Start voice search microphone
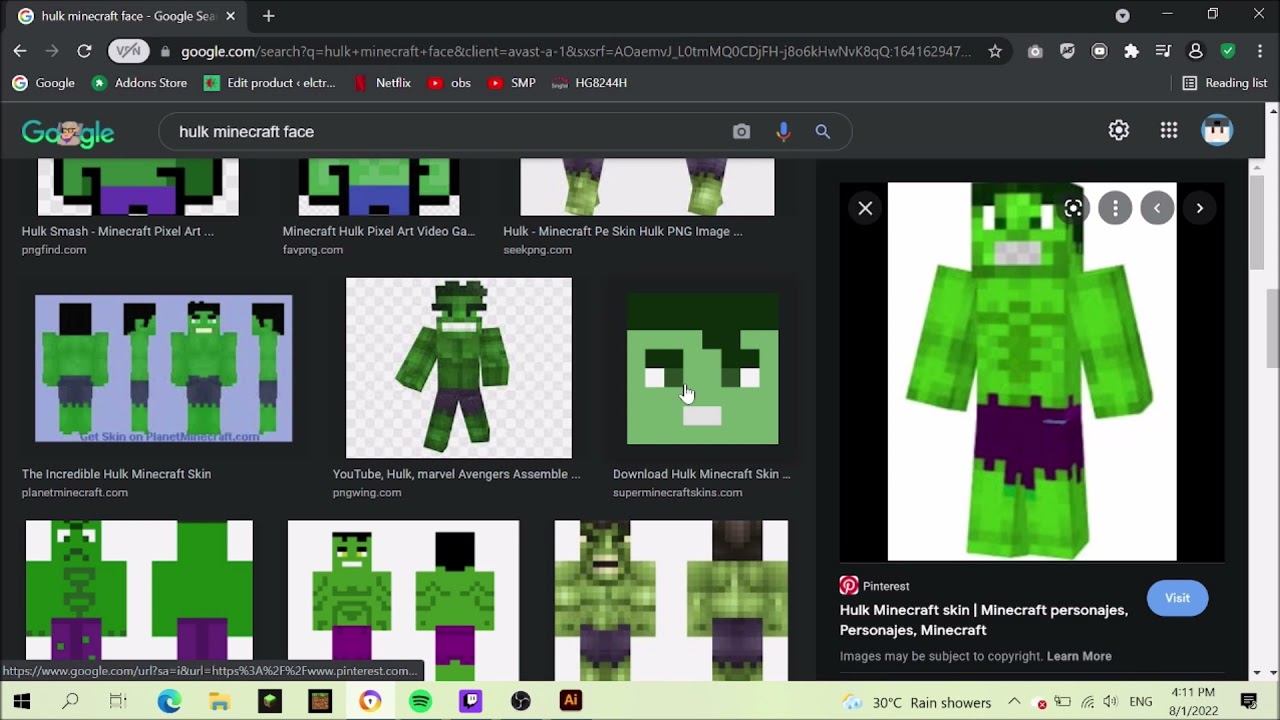This screenshot has height=720, width=1280. (x=783, y=132)
